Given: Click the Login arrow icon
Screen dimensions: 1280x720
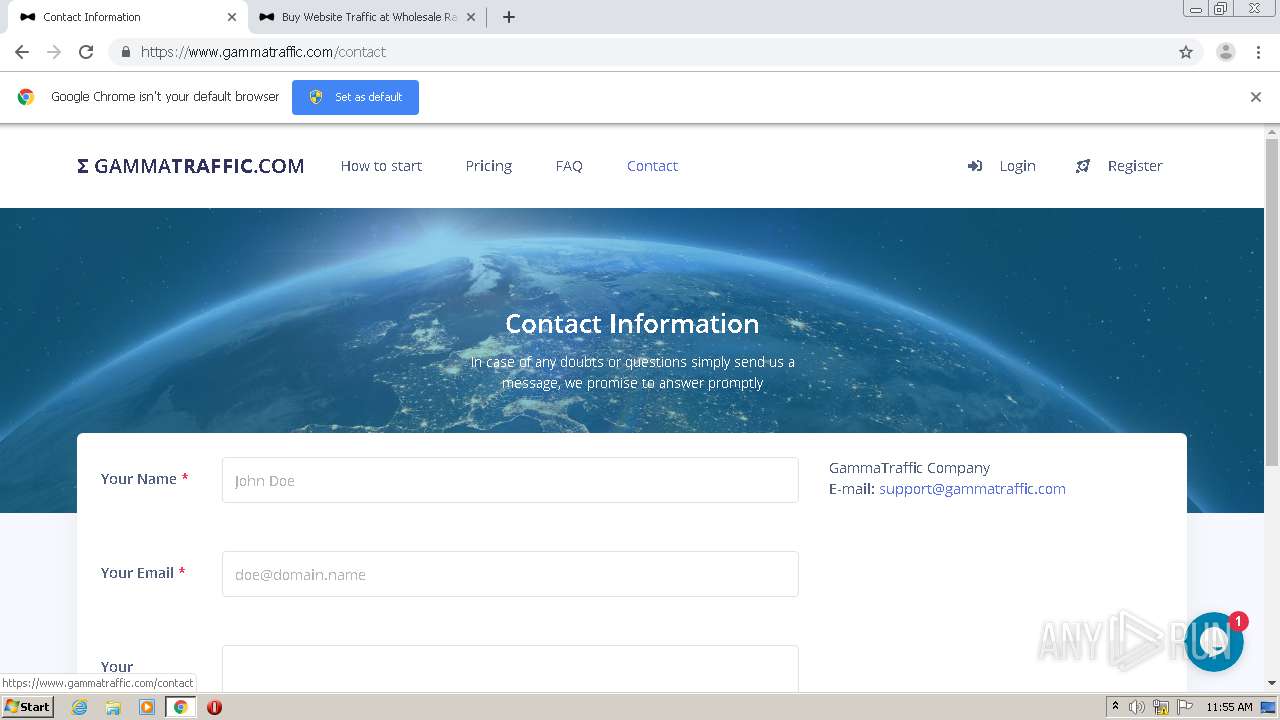Looking at the screenshot, I should pyautogui.click(x=975, y=166).
